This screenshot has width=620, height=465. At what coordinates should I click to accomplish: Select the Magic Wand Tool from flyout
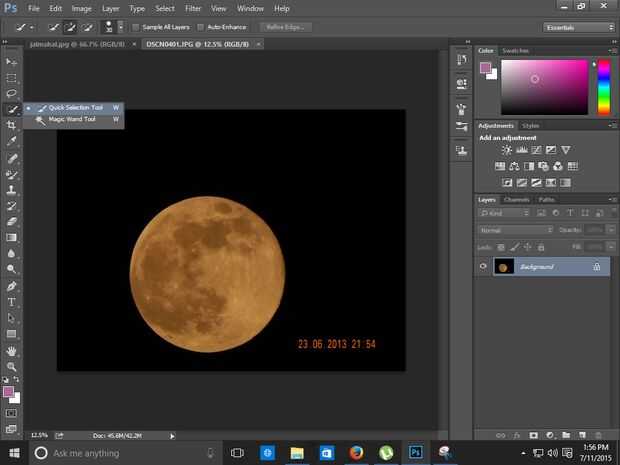tap(70, 120)
